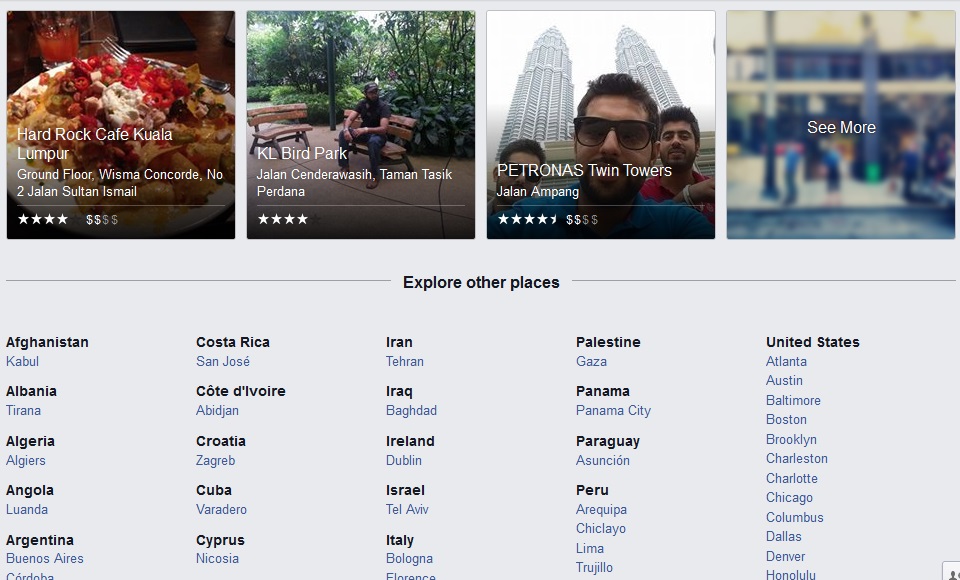This screenshot has width=960, height=580.
Task: Select the Paraguay country heading
Action: 608,442
